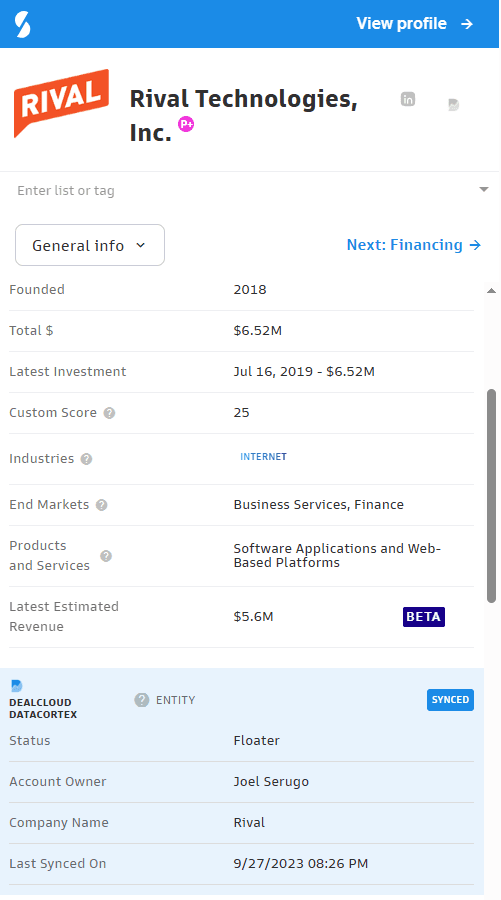The height and width of the screenshot is (900, 501).
Task: Click Last Synced On timestamp value
Action: tap(301, 864)
